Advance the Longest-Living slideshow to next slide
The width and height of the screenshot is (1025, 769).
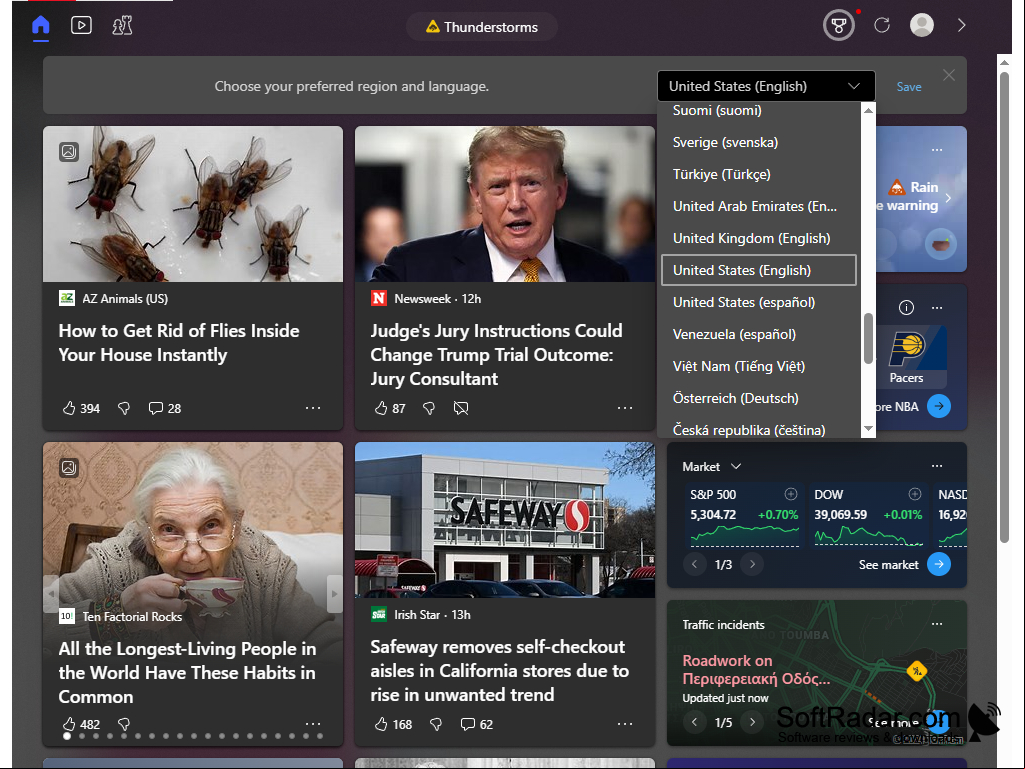(335, 594)
